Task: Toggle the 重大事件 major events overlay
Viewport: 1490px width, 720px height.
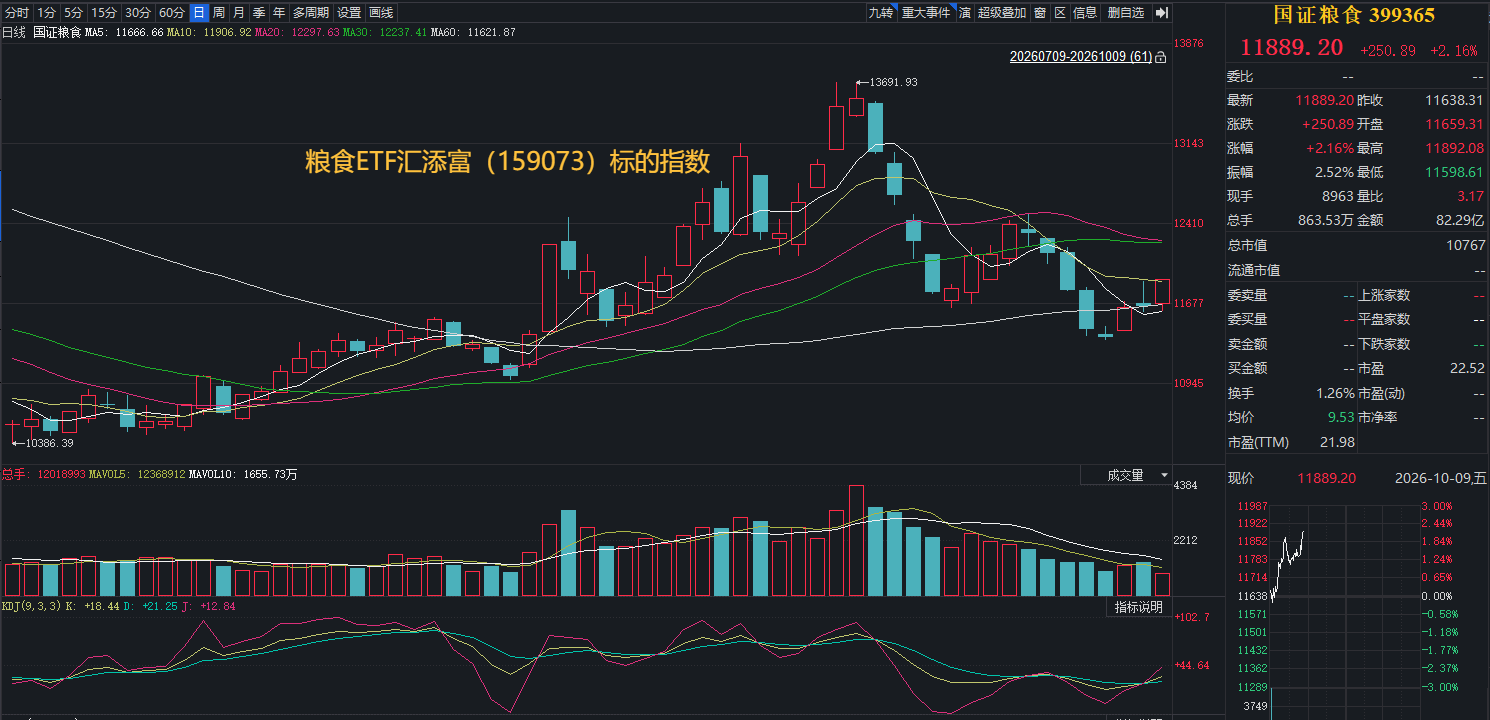Action: coord(926,13)
